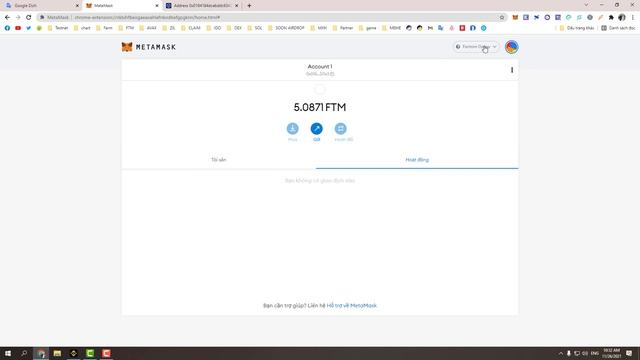The height and width of the screenshot is (360, 640).
Task: Open the Extensions puzzle menu
Action: coord(611,17)
